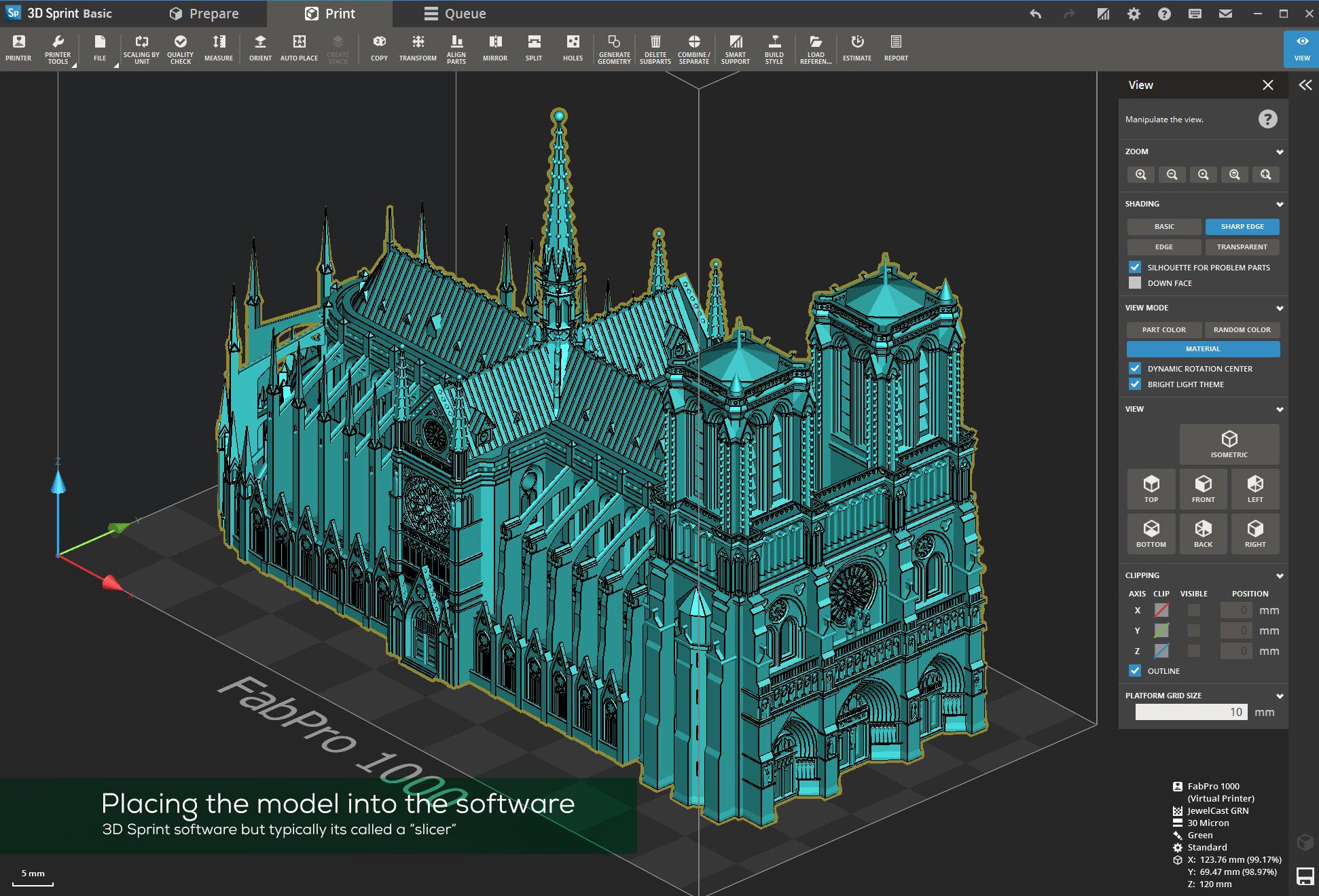
Task: Switch to the Prepare tab
Action: pyautogui.click(x=204, y=14)
